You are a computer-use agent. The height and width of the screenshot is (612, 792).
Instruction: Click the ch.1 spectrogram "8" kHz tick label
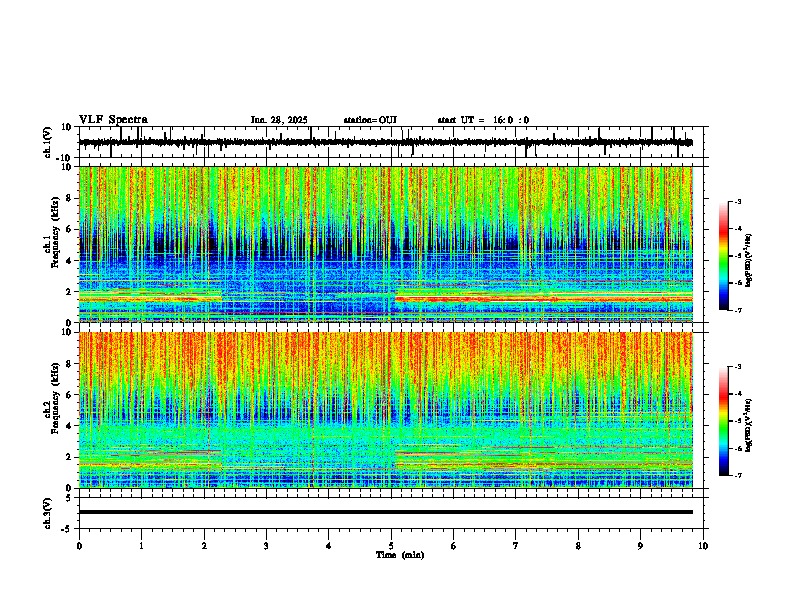[x=69, y=198]
